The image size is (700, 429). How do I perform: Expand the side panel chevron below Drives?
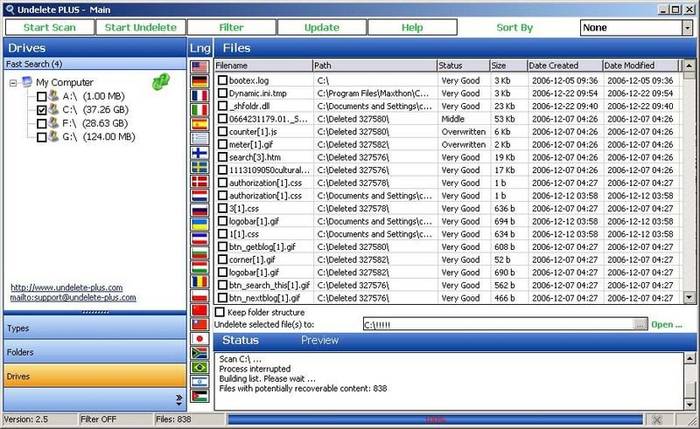(179, 399)
